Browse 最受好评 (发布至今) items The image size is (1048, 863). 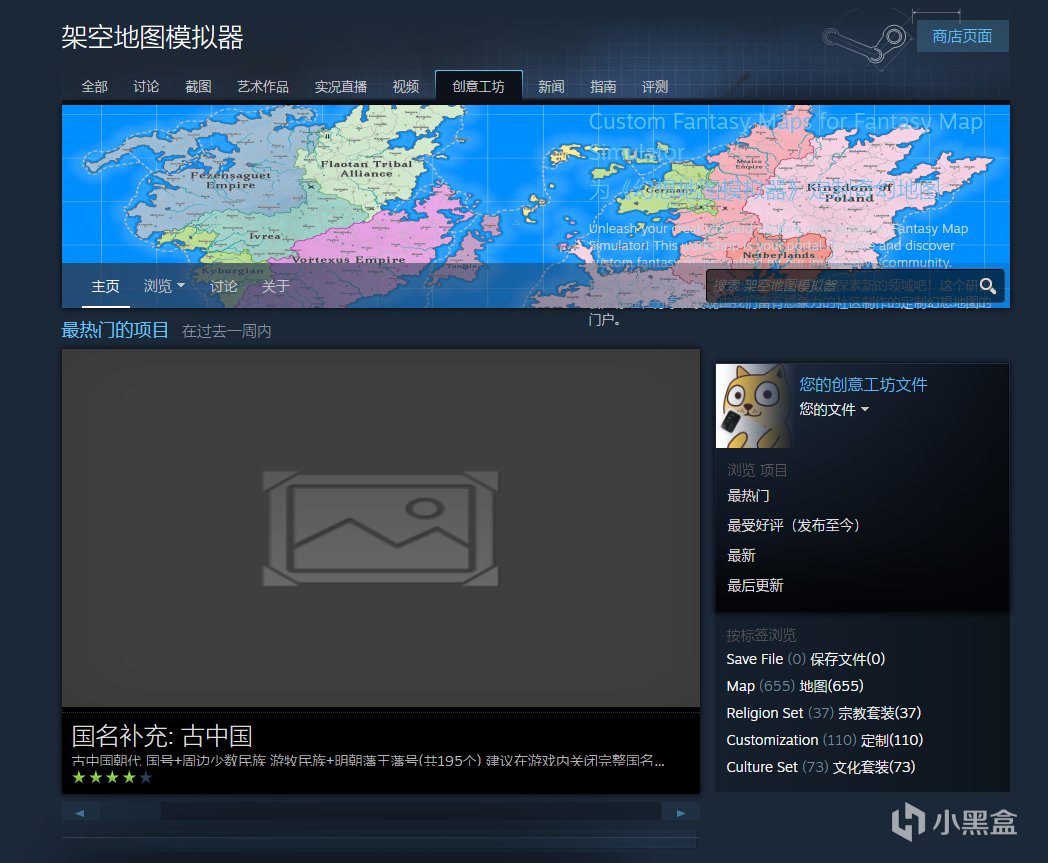tap(793, 525)
